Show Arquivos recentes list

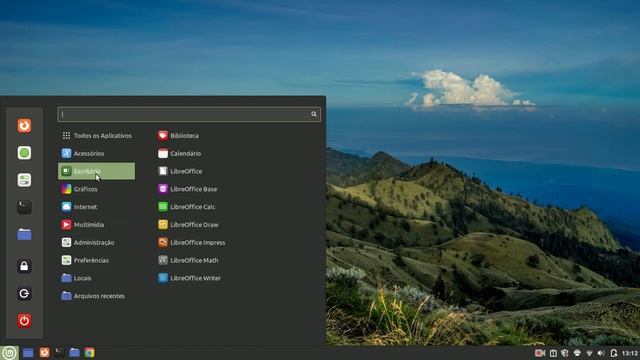(96, 296)
